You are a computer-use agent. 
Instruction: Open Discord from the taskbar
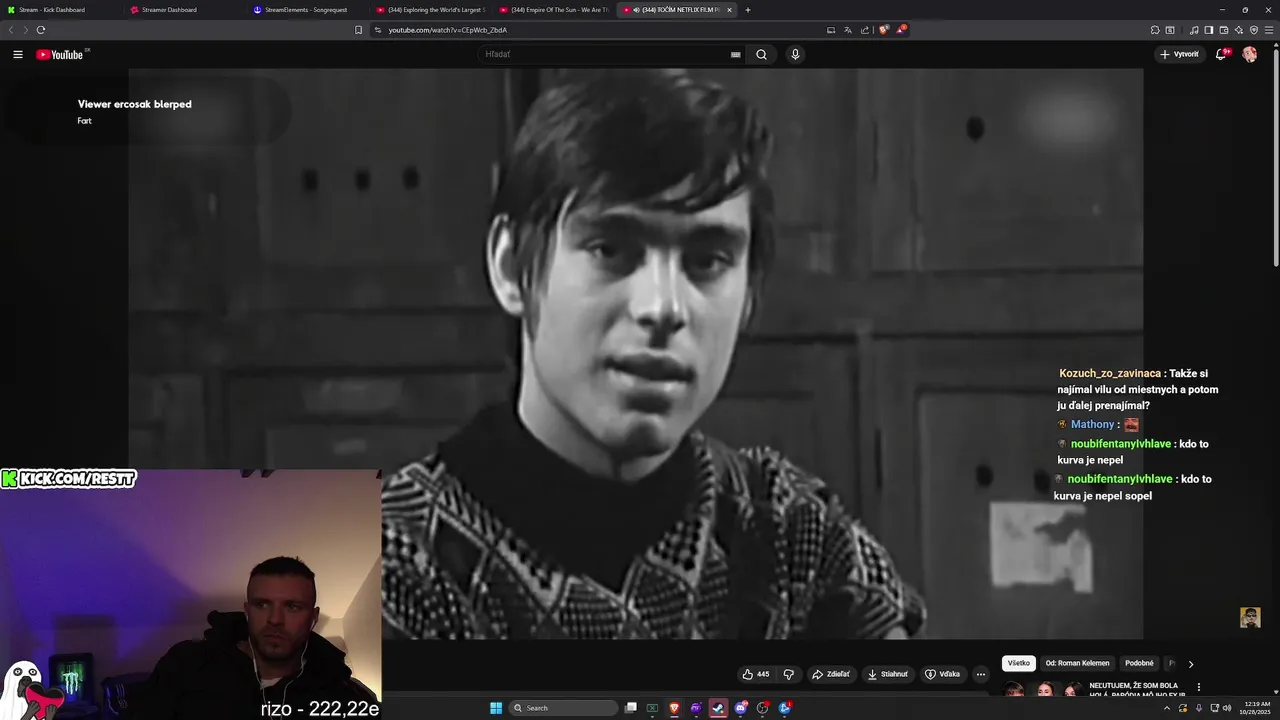(741, 708)
